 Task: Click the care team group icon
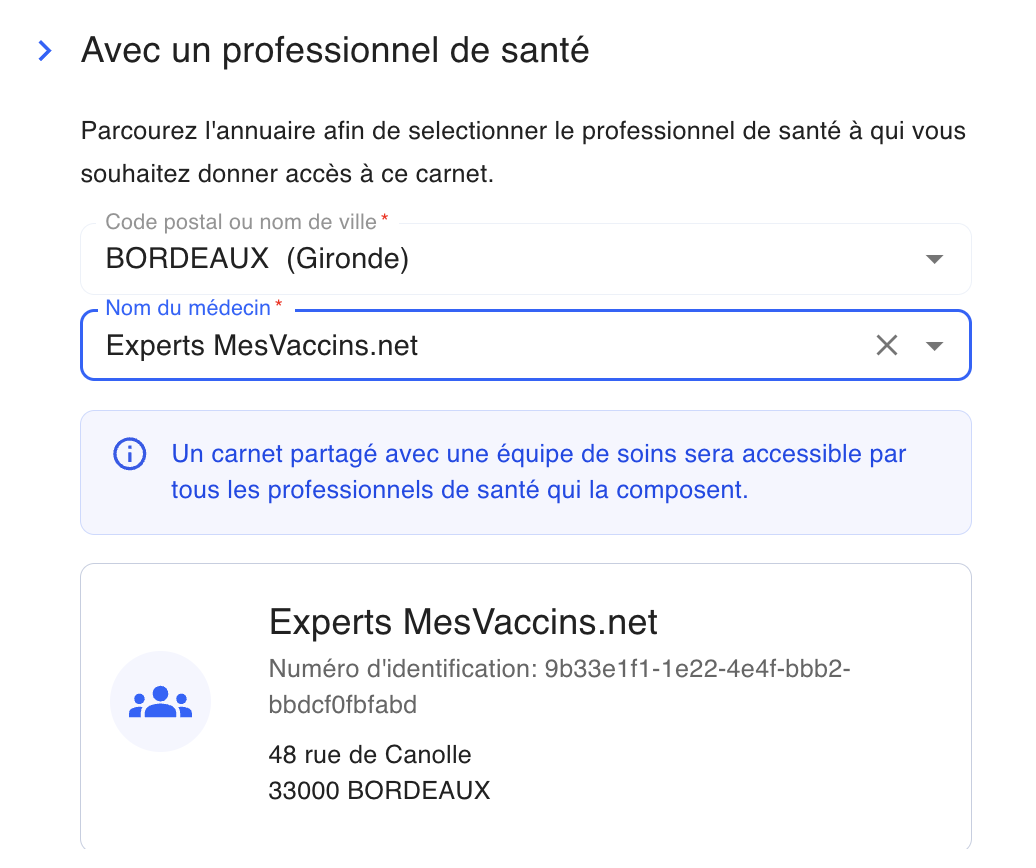pyautogui.click(x=161, y=702)
